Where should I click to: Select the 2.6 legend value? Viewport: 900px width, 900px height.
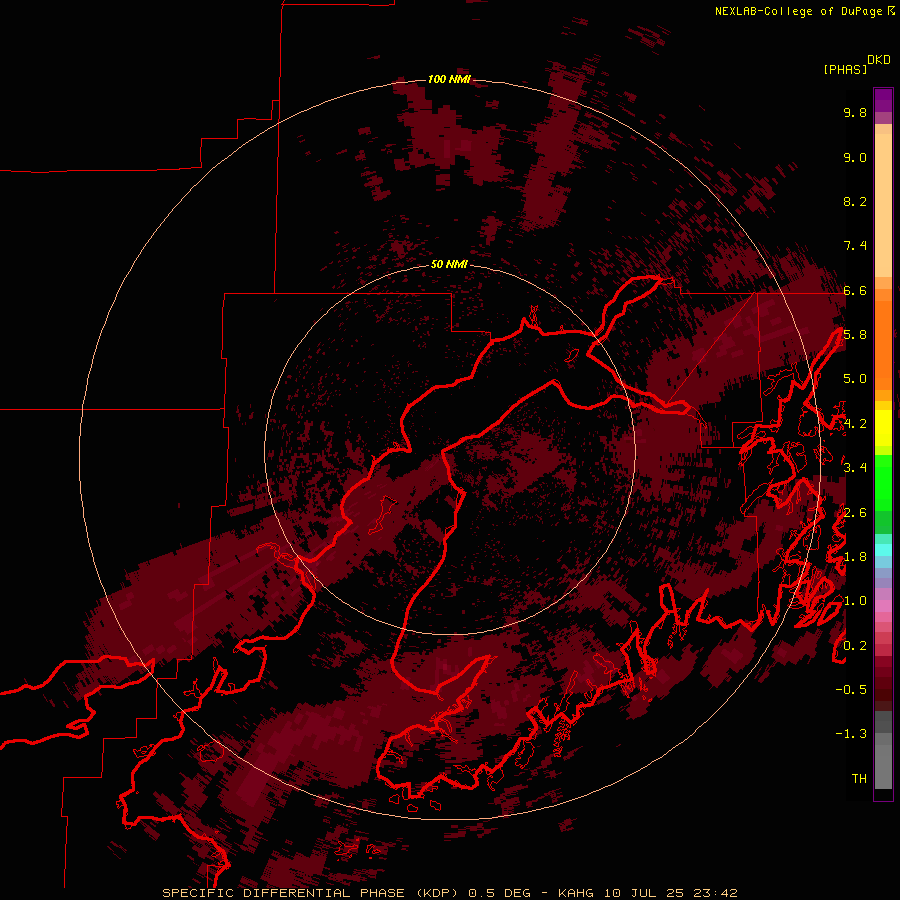click(x=855, y=513)
